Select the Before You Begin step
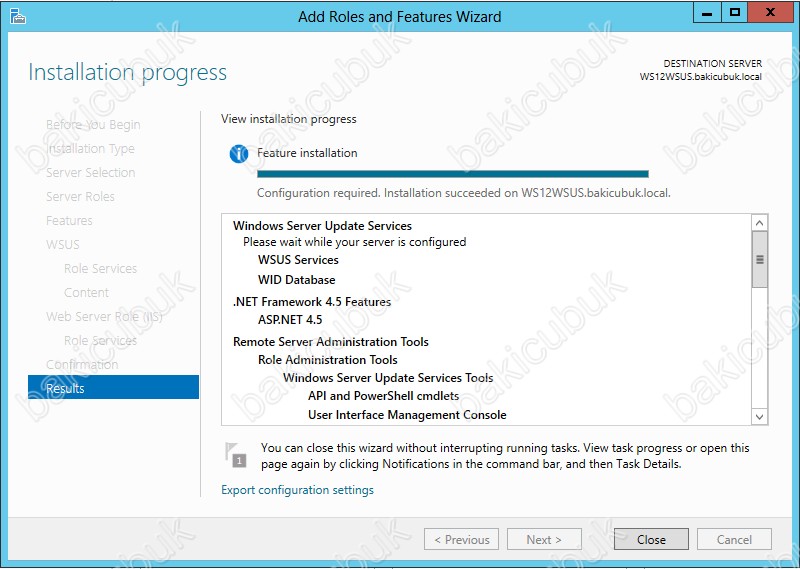Viewport: 800px width, 569px height. point(93,125)
